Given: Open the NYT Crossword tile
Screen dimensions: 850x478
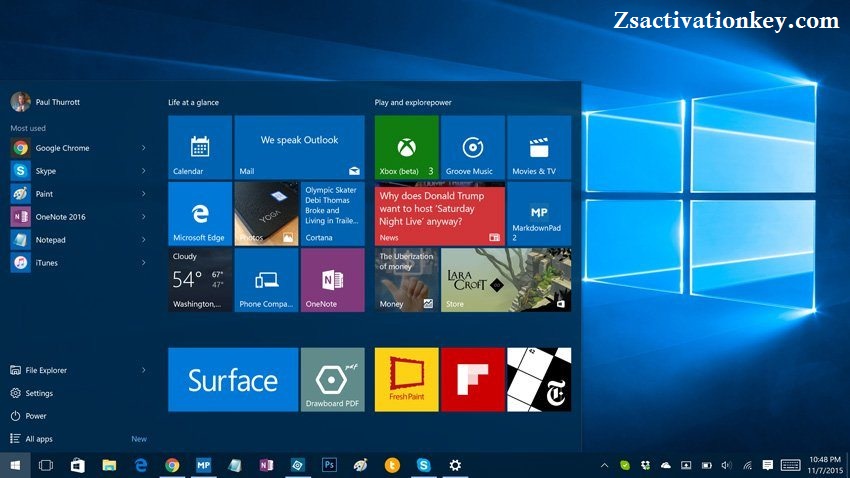Looking at the screenshot, I should click(539, 379).
